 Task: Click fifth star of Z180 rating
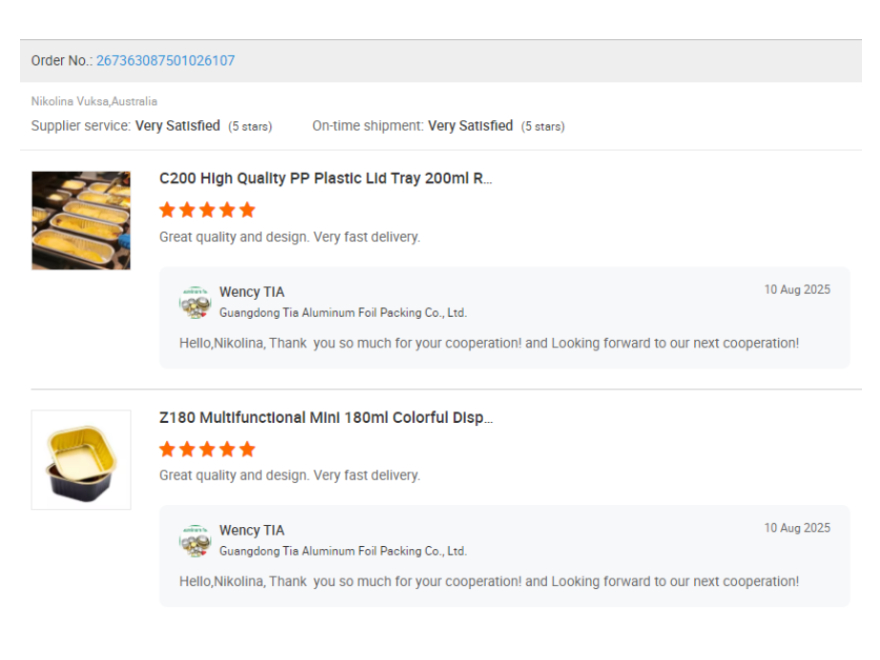tap(247, 449)
